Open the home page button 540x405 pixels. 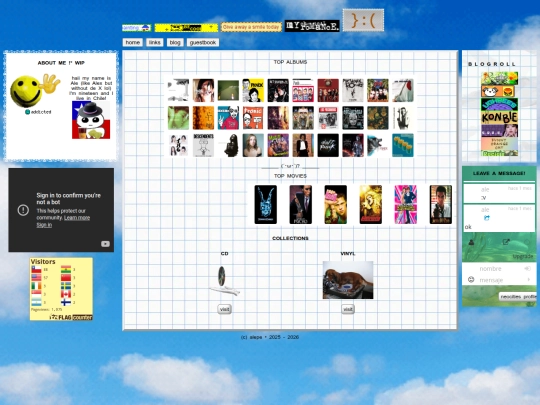(133, 42)
